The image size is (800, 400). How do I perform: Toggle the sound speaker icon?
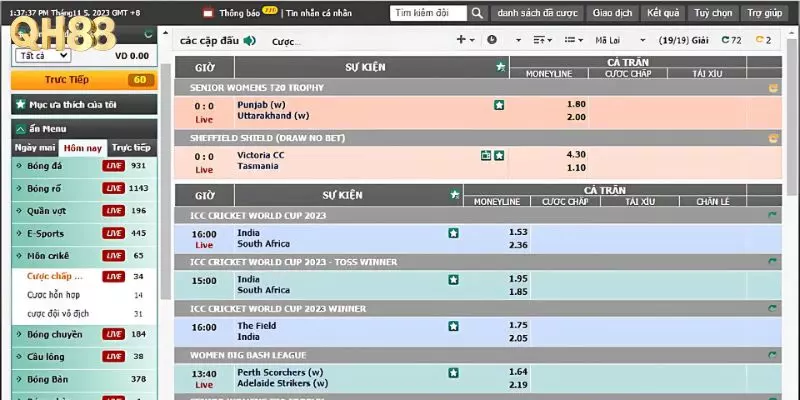tap(249, 41)
